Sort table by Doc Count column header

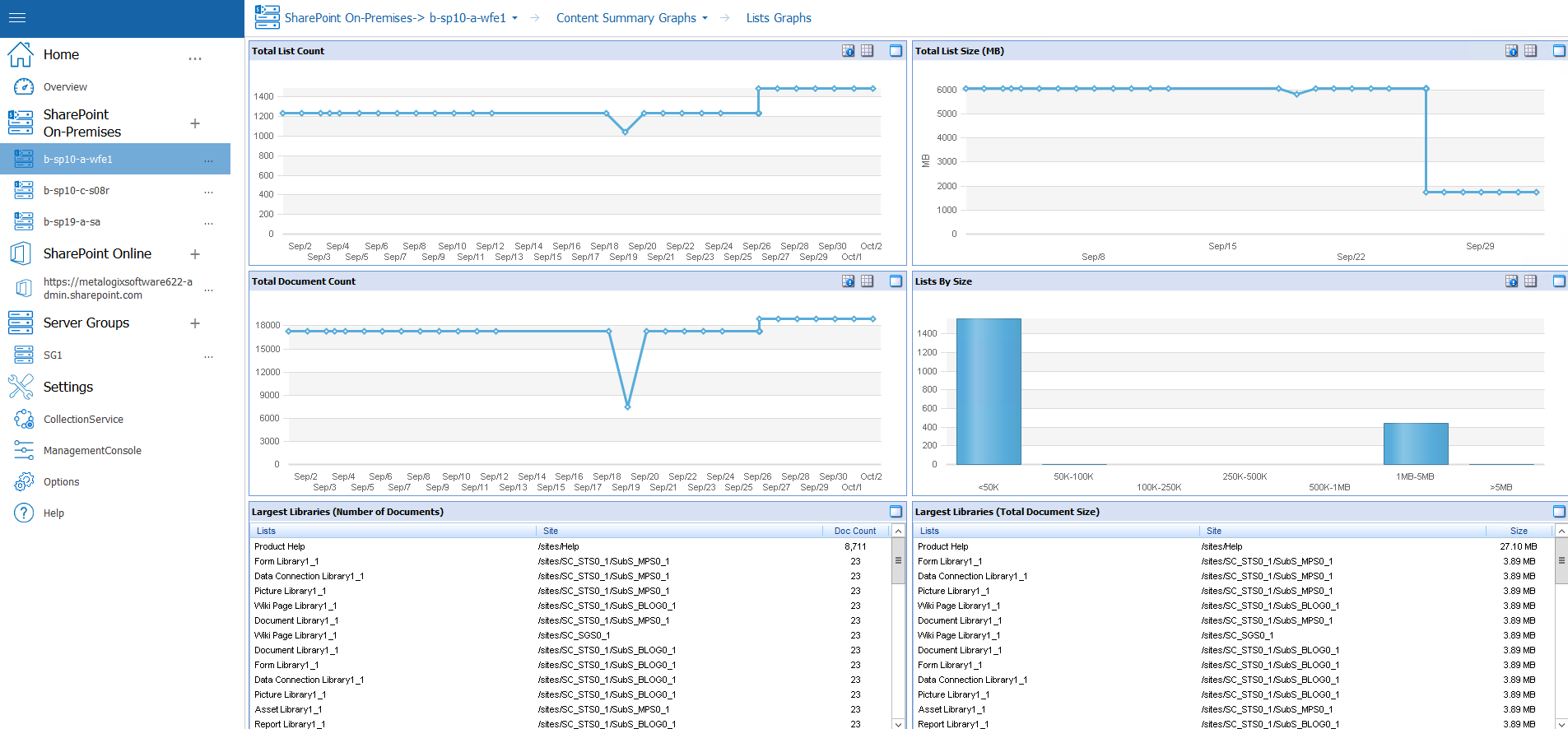click(854, 532)
